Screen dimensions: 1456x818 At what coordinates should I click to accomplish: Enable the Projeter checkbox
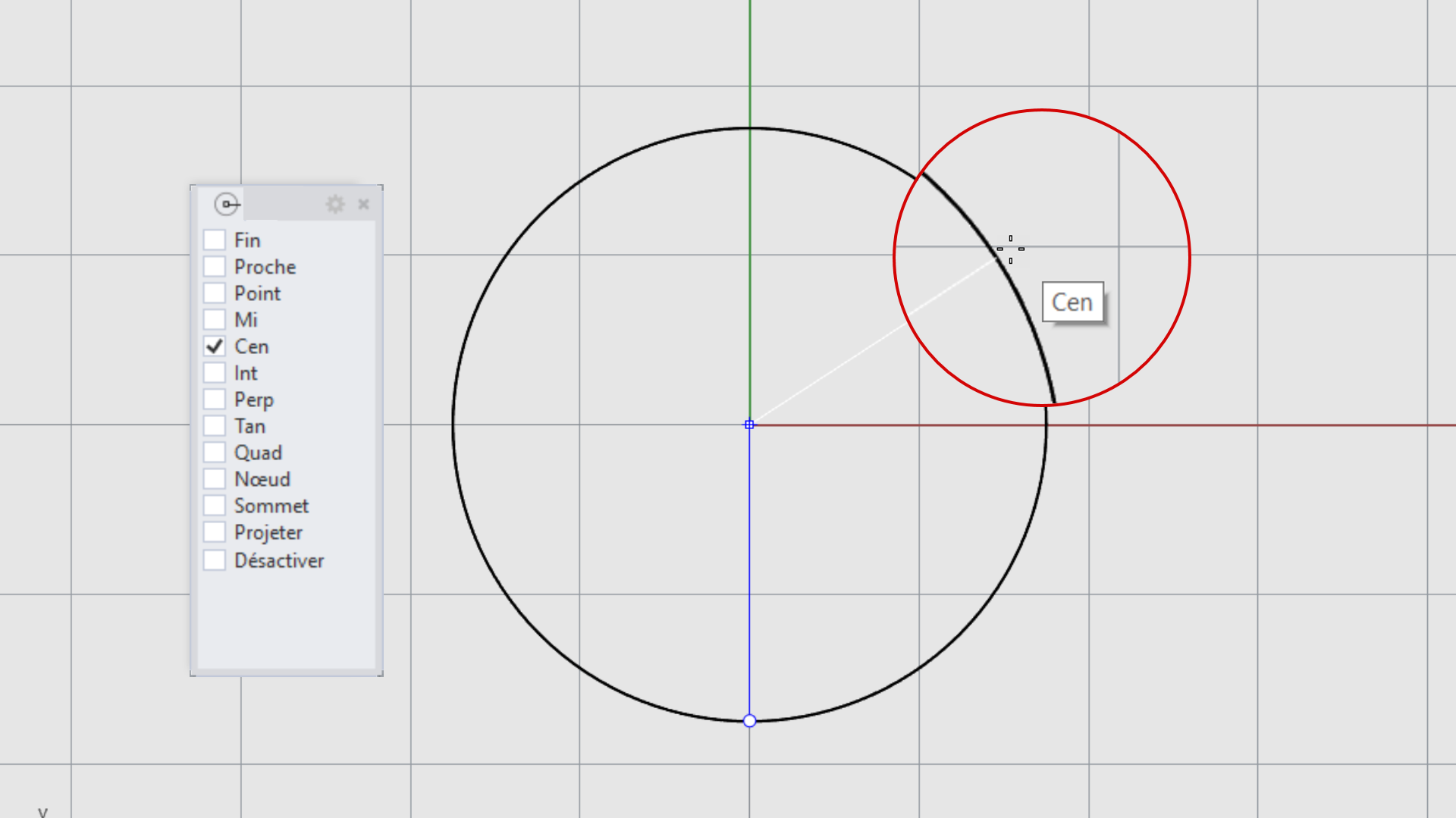click(215, 532)
